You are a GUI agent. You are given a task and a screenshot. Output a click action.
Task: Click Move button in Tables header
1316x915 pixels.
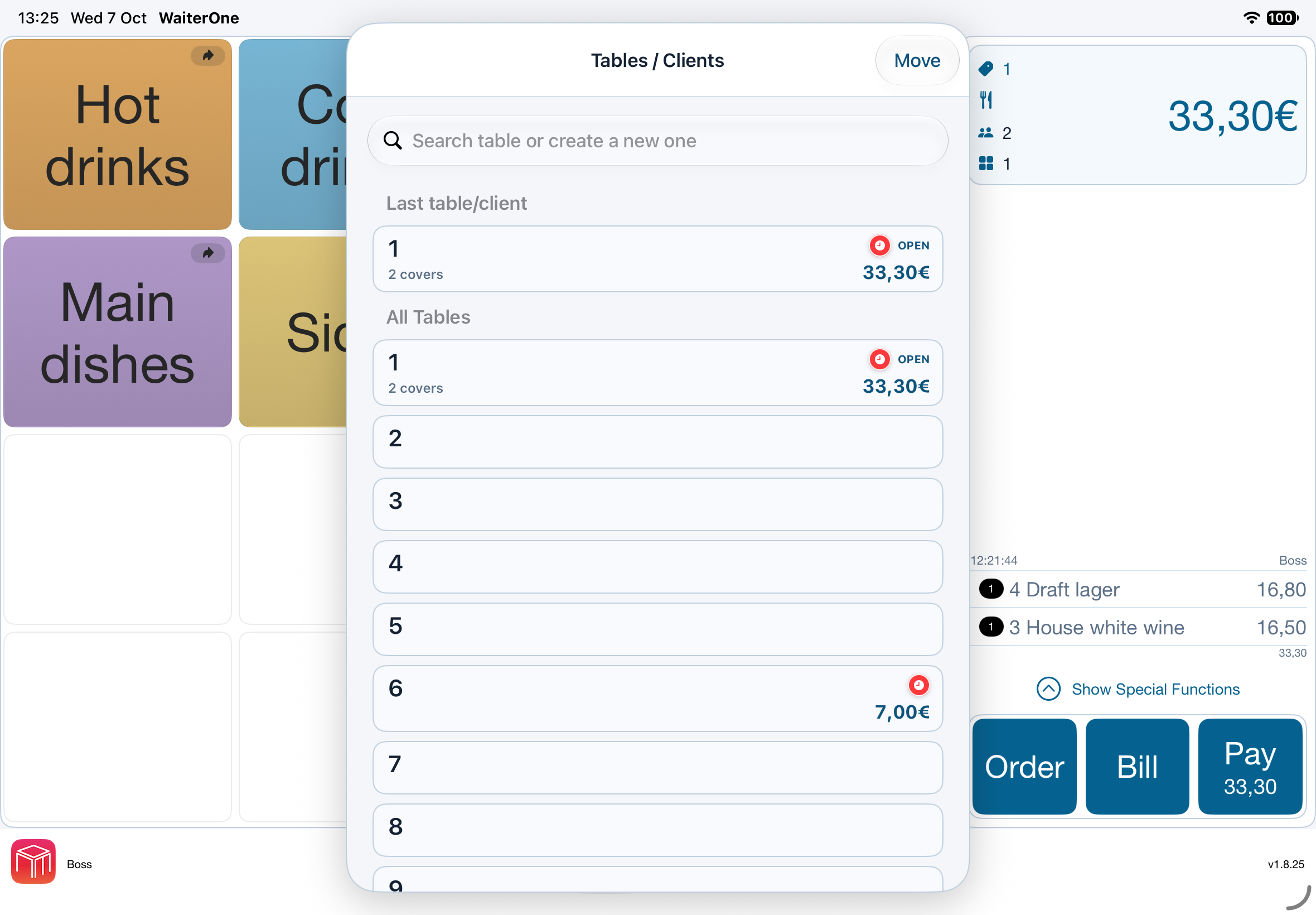(917, 61)
